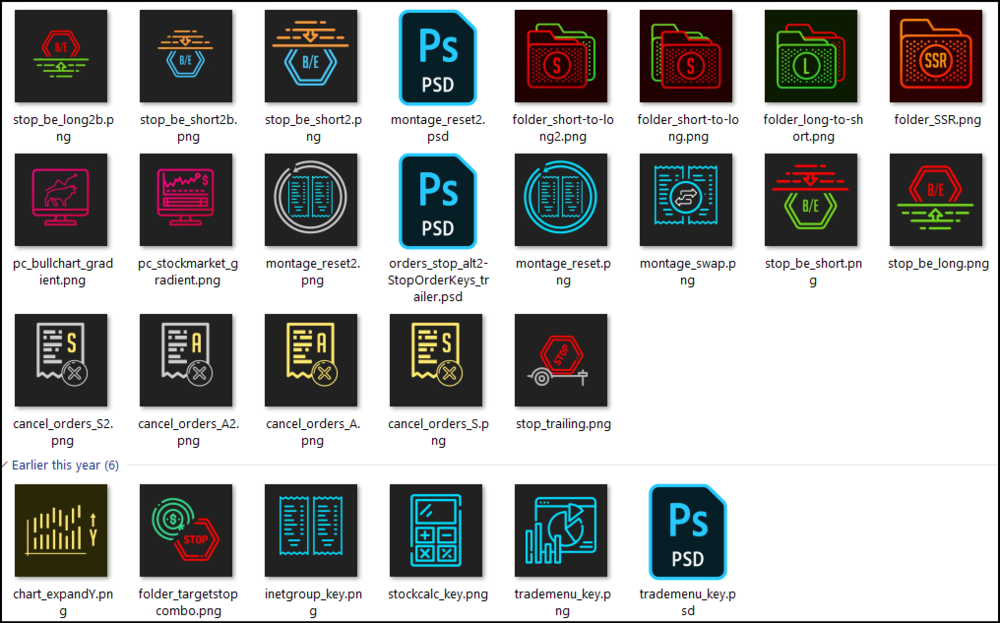The image size is (1000, 623).
Task: Open the montage_swap.png thumbnail
Action: (x=687, y=200)
